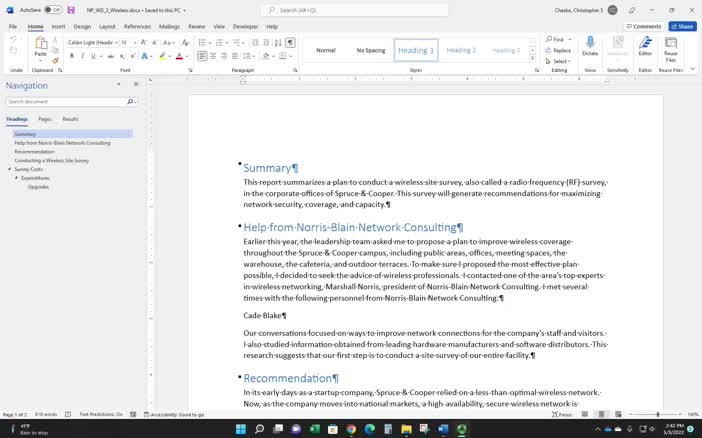Clear all formatting icon

click(185, 42)
